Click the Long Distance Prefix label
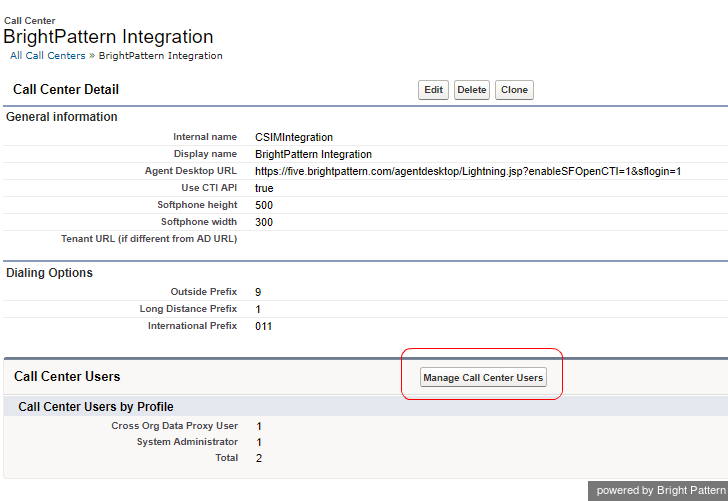 (188, 309)
